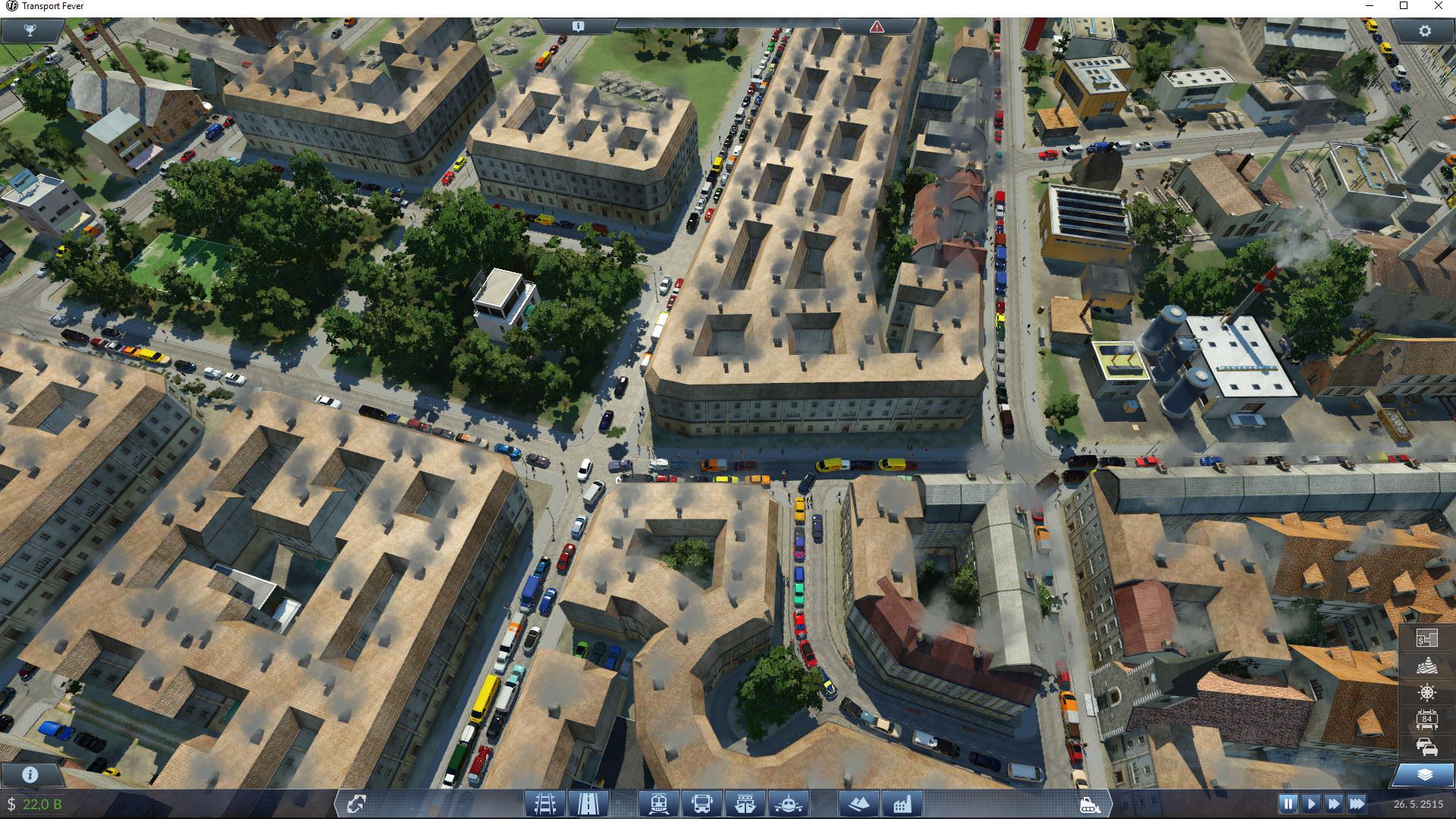
Task: Open the ship harbors menu
Action: tap(745, 803)
